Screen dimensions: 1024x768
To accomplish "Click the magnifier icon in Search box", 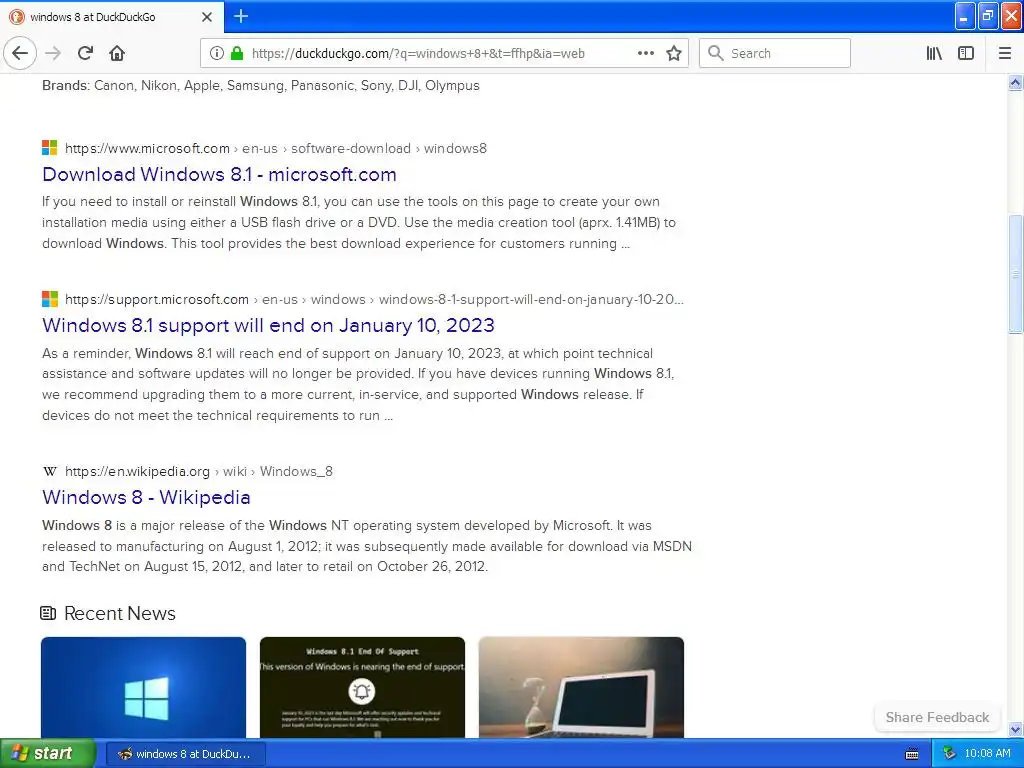I will coord(716,53).
